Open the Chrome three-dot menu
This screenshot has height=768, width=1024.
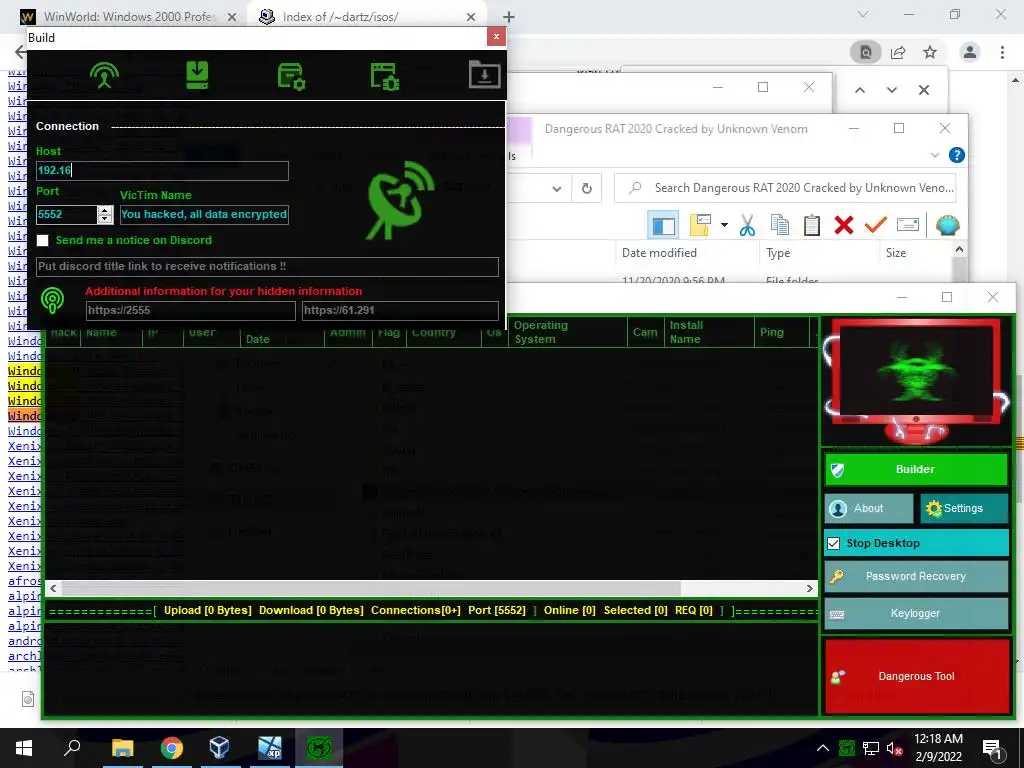[x=1002, y=52]
